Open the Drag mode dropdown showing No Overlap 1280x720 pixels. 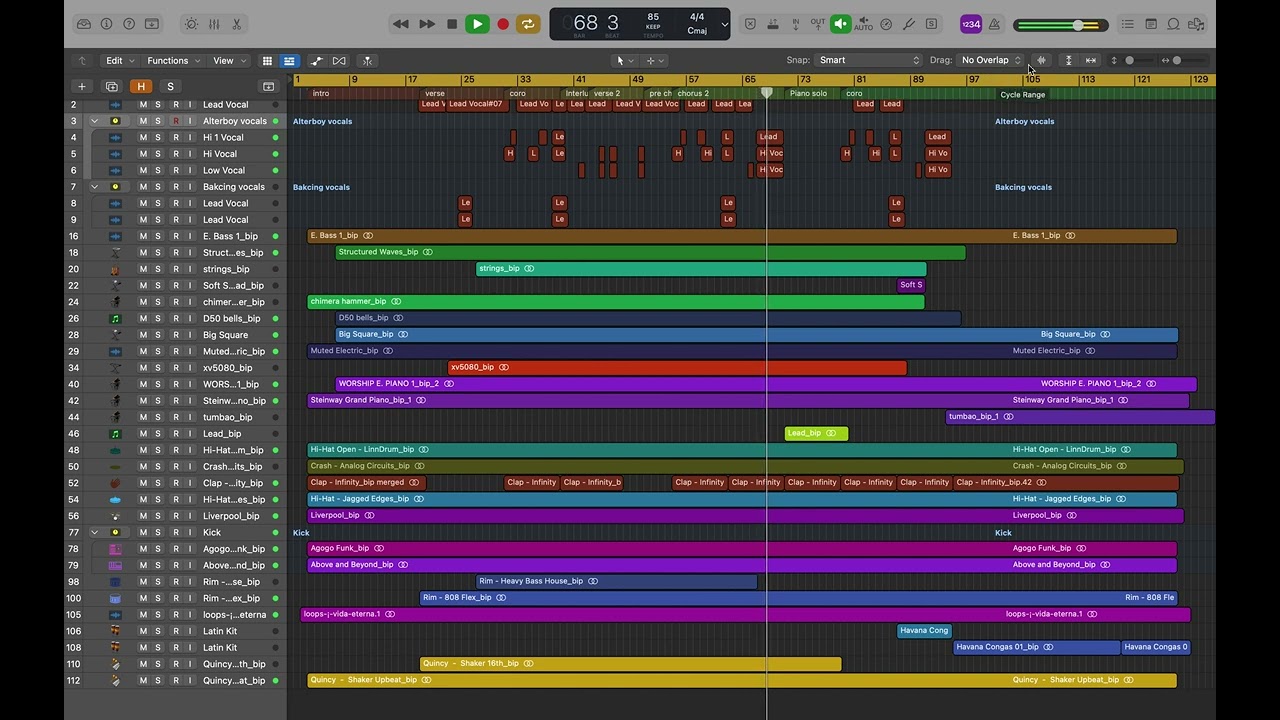[x=990, y=60]
